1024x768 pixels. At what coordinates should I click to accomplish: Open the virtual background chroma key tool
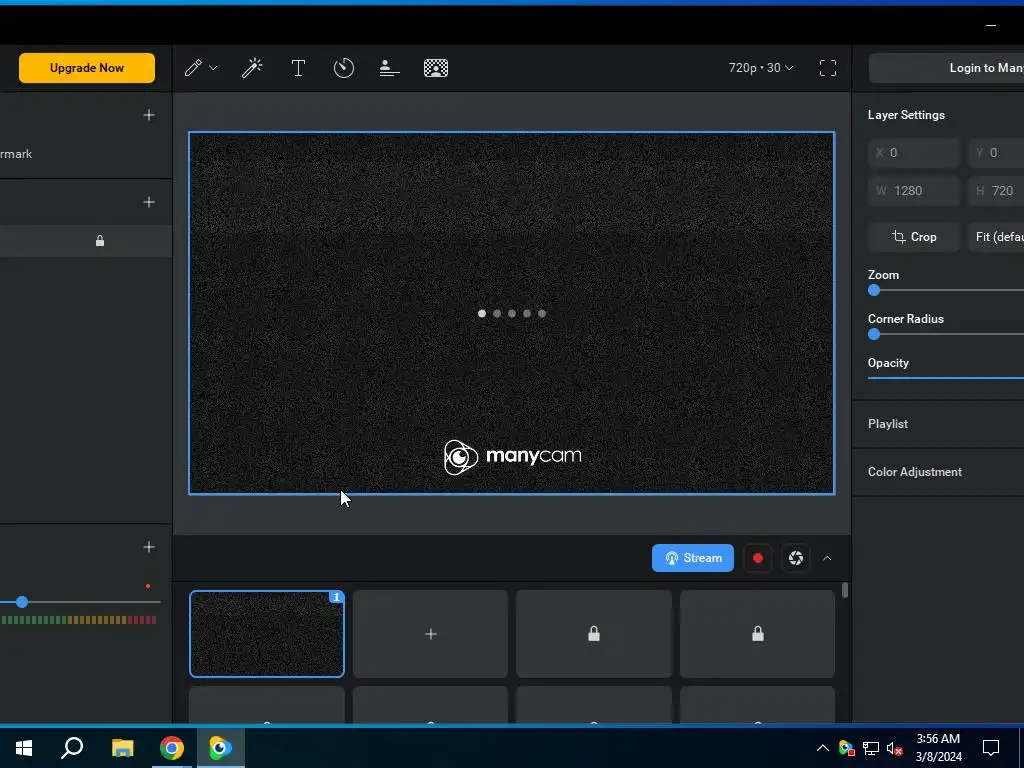coord(436,68)
